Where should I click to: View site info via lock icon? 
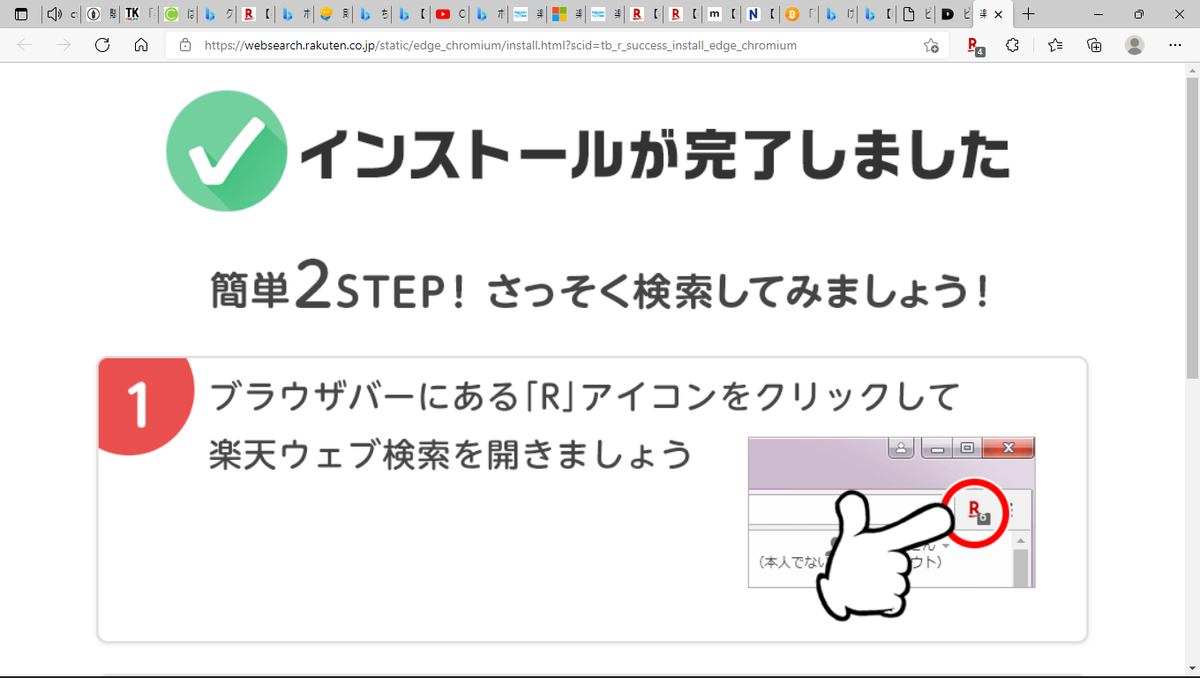[185, 45]
